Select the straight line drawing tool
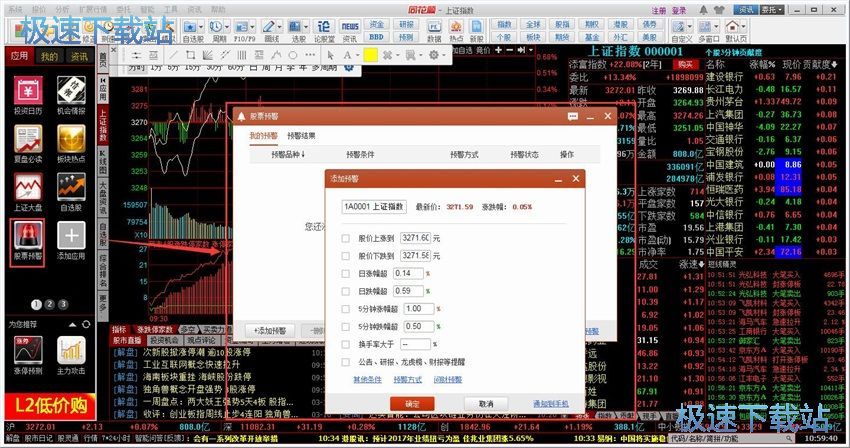The image size is (850, 448). (x=173, y=55)
